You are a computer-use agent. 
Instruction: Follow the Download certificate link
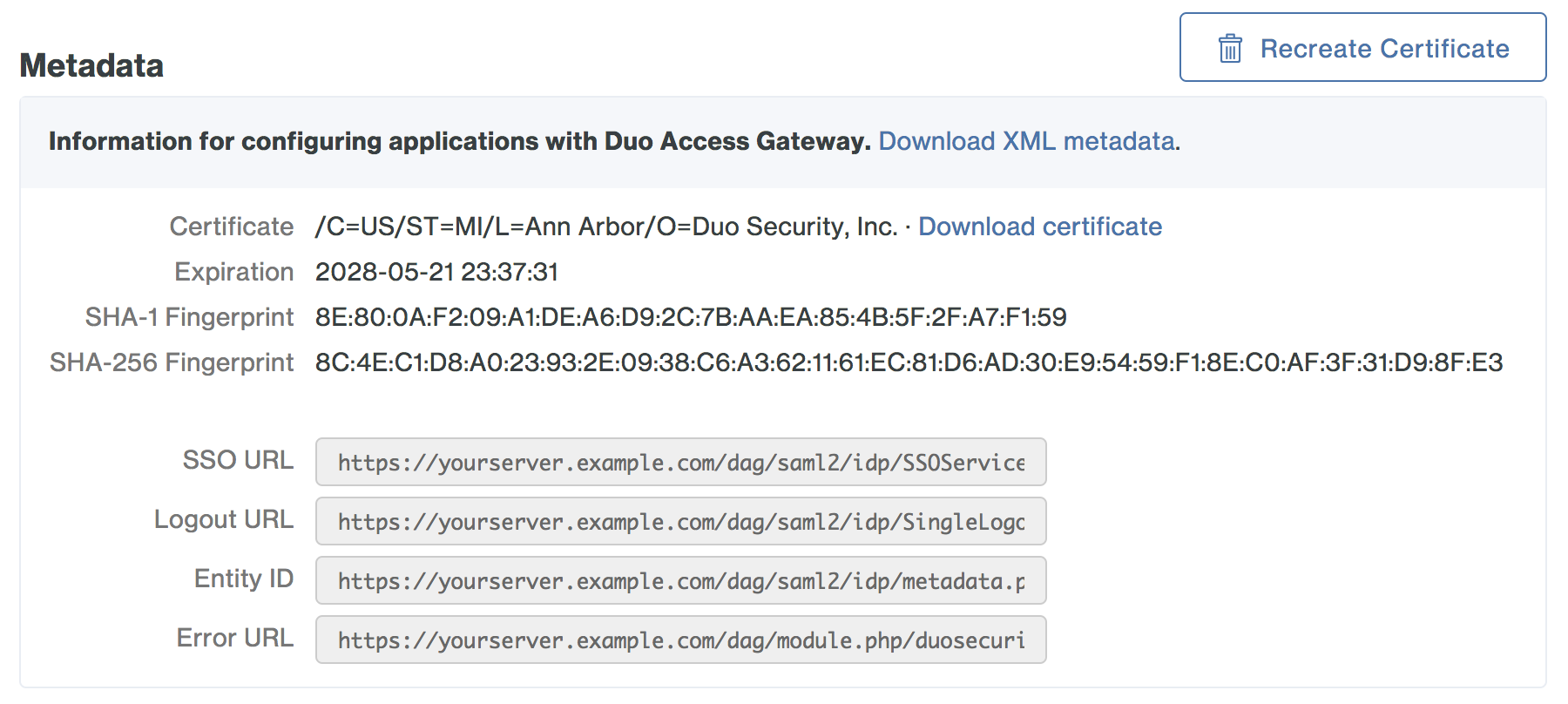[1039, 227]
